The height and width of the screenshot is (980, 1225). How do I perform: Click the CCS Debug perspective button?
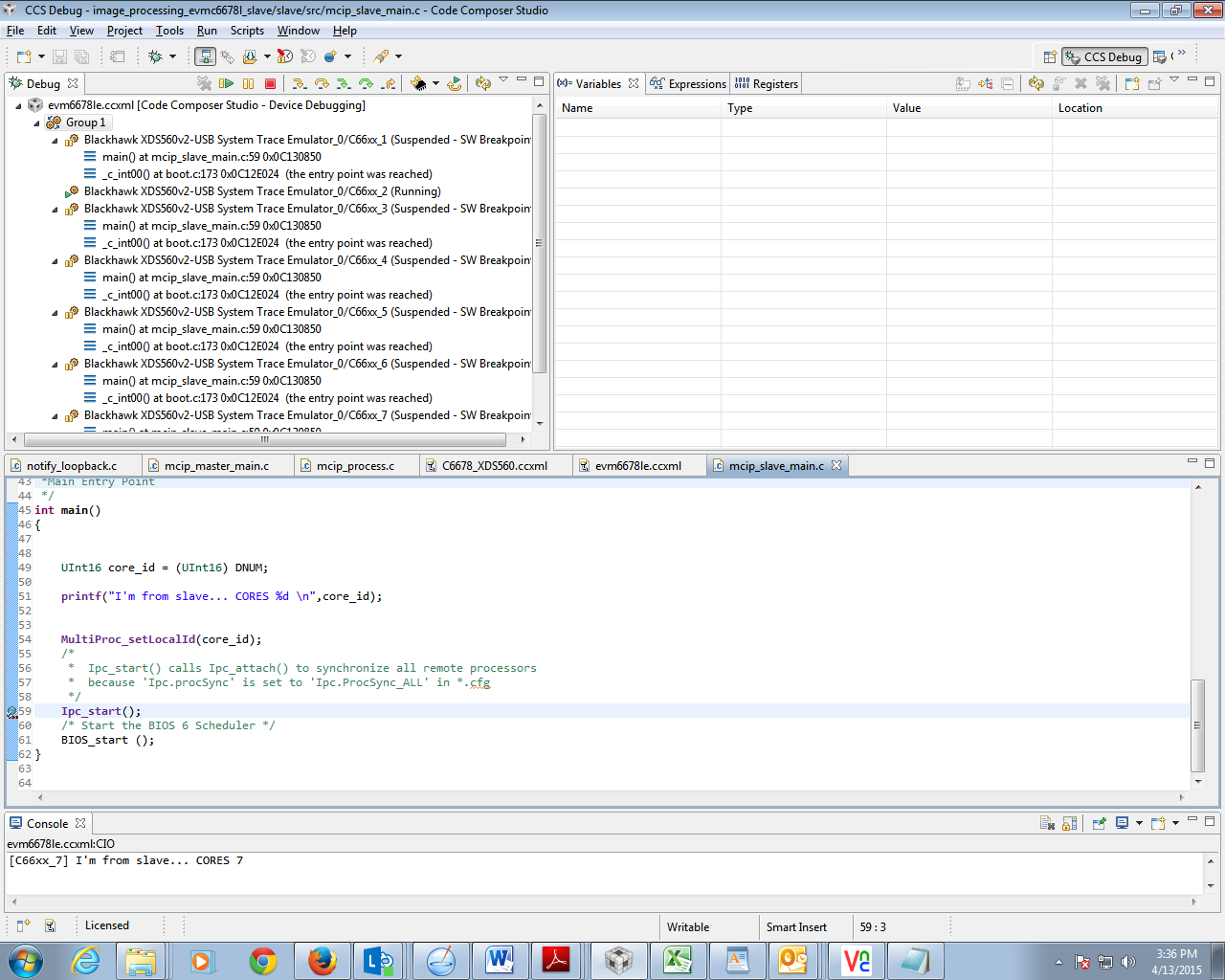tap(1104, 56)
